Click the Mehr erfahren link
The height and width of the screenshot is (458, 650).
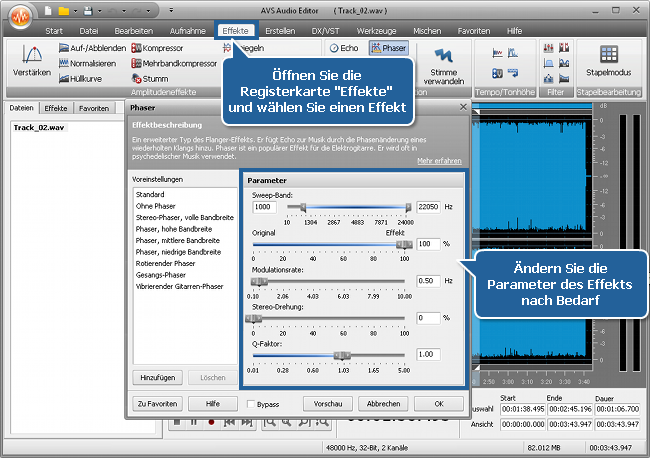click(x=439, y=160)
